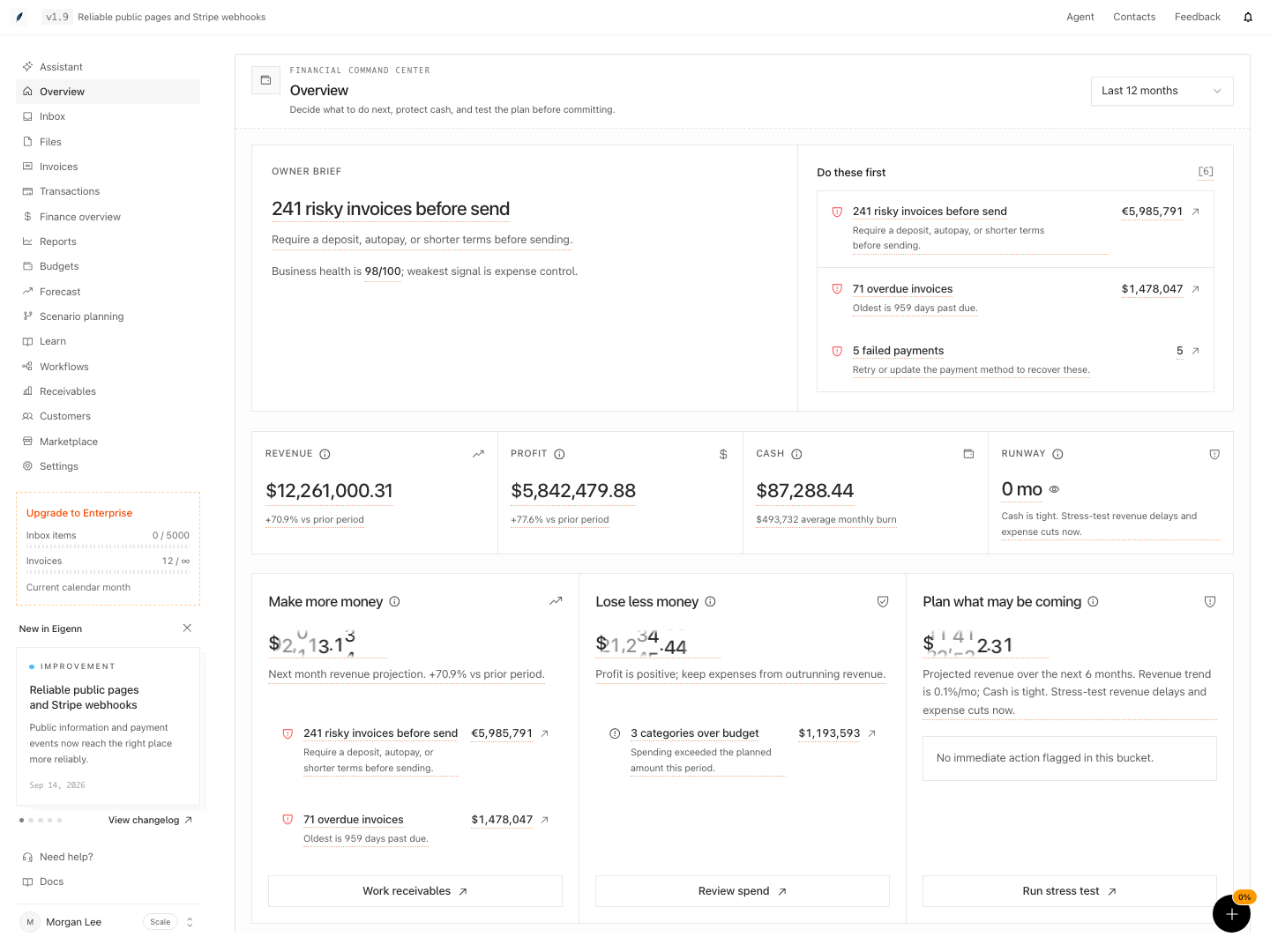Open Forecast in the sidebar
The width and height of the screenshot is (1270, 952).
tap(108, 292)
